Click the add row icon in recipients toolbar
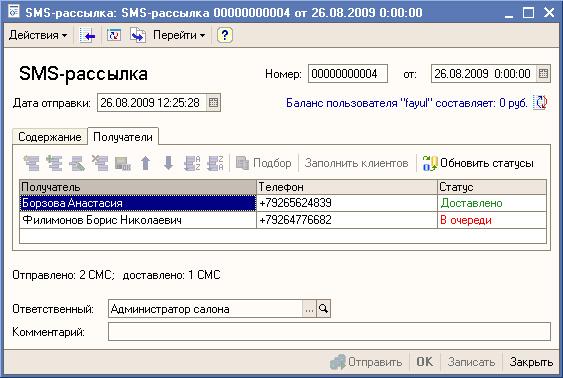Screen dimensions: 563x378 32,163
